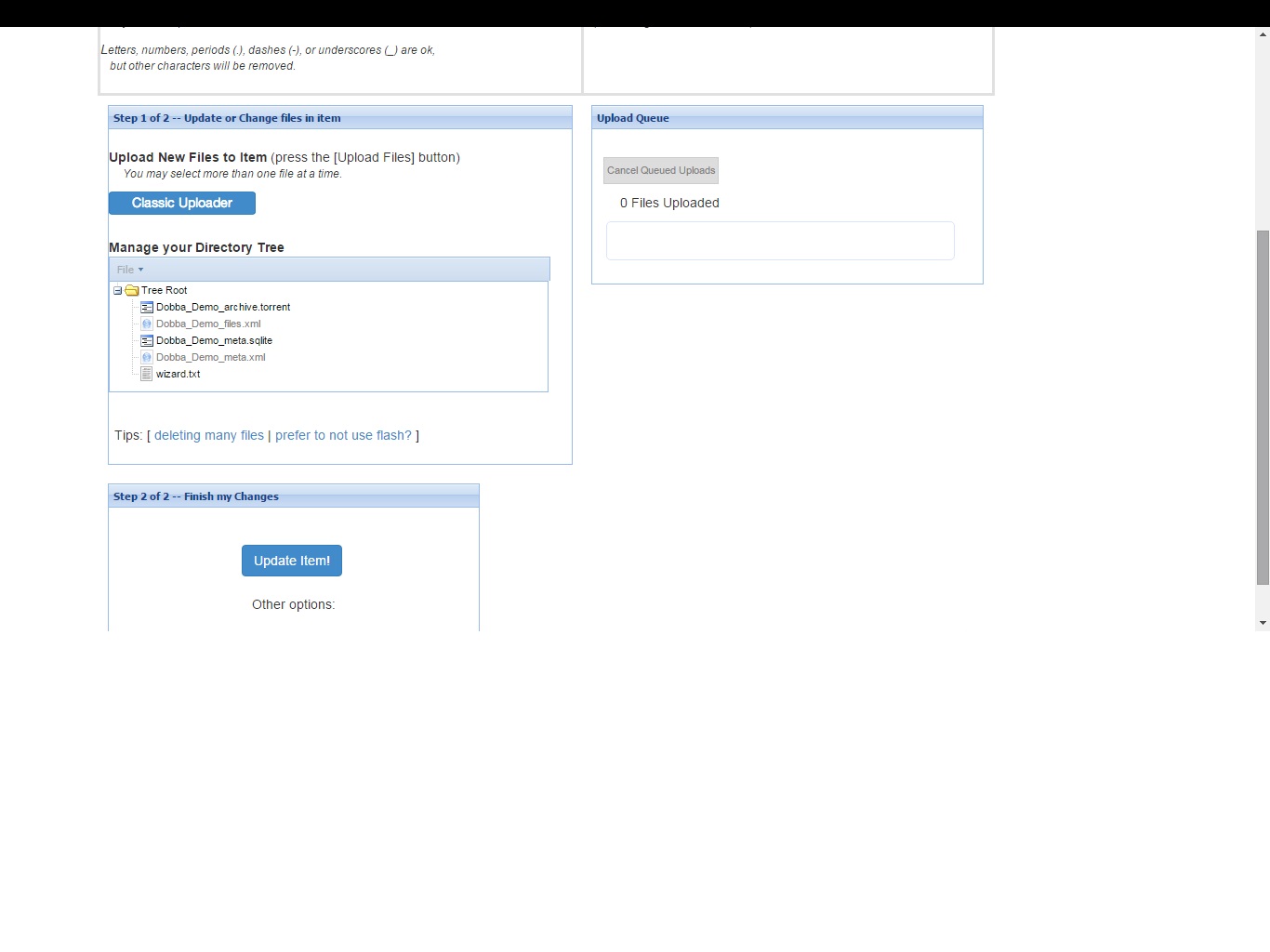Click the Tree Root folder icon

[x=132, y=290]
